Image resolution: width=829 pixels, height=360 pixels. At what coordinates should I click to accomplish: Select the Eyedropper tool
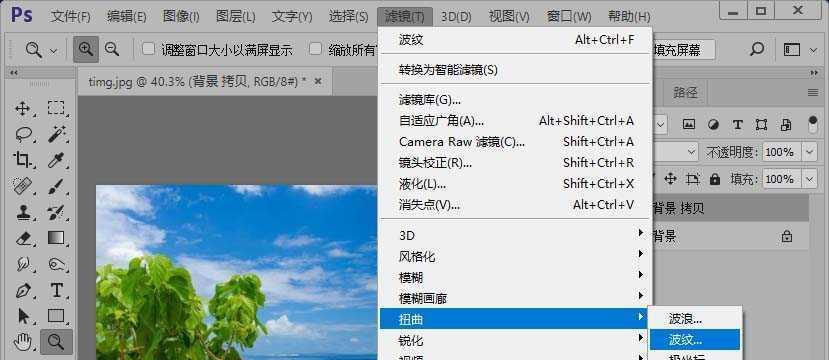pos(56,160)
